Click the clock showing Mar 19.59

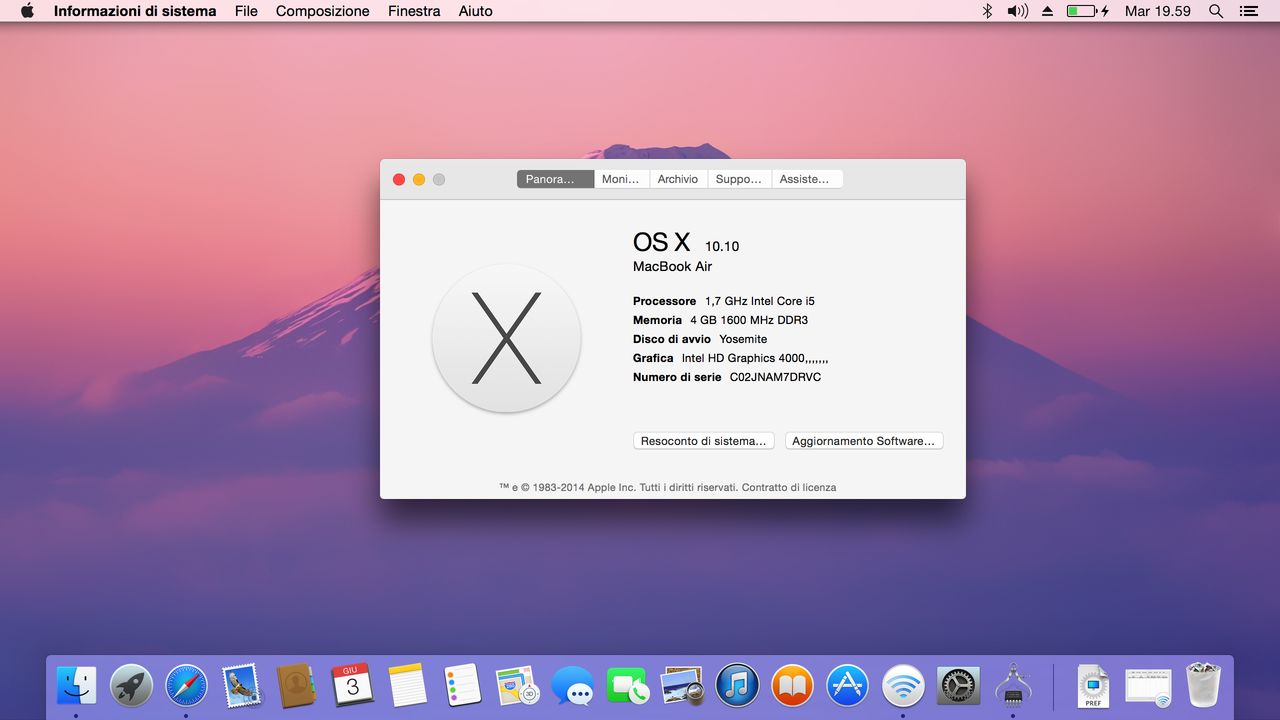[1158, 11]
